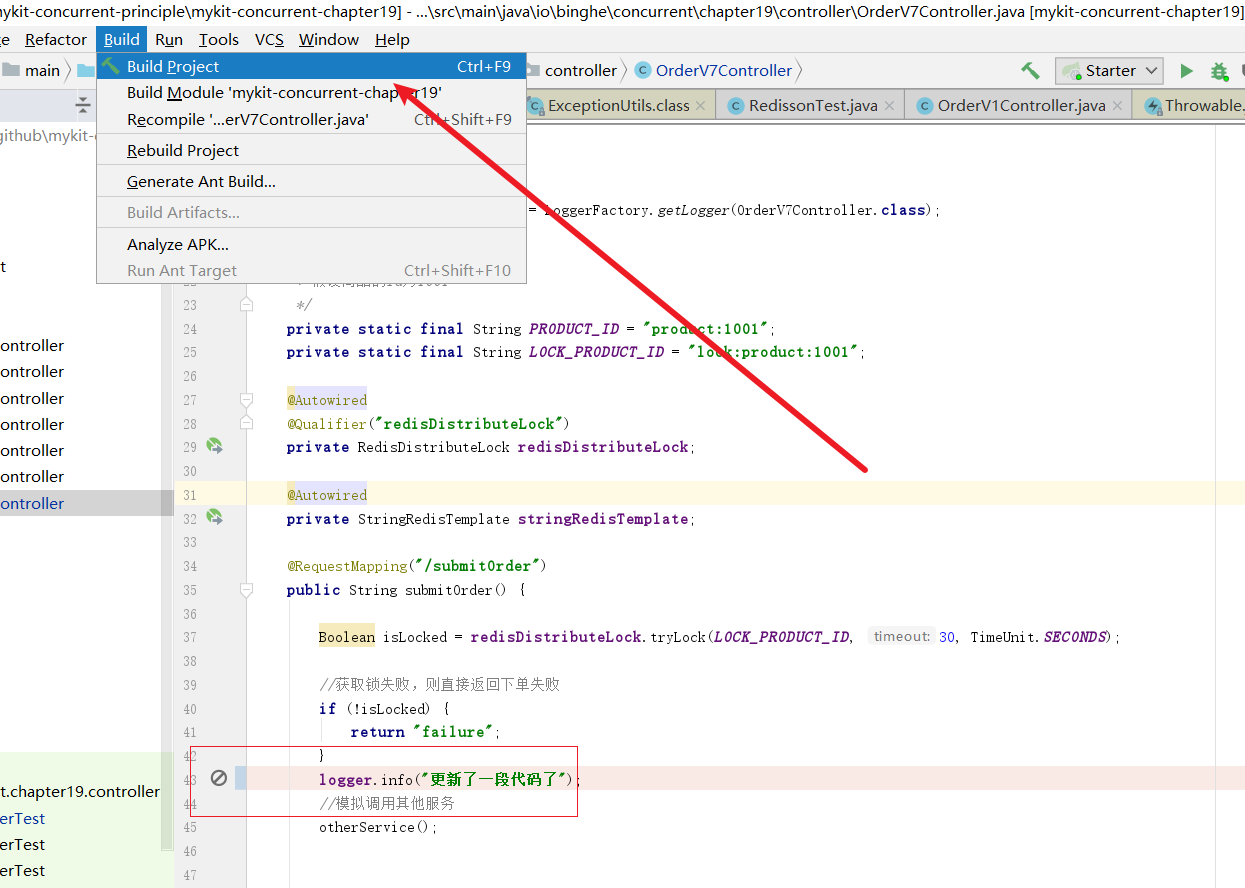
Task: Click the green hammer Build icon in toolbar
Action: pos(1030,71)
